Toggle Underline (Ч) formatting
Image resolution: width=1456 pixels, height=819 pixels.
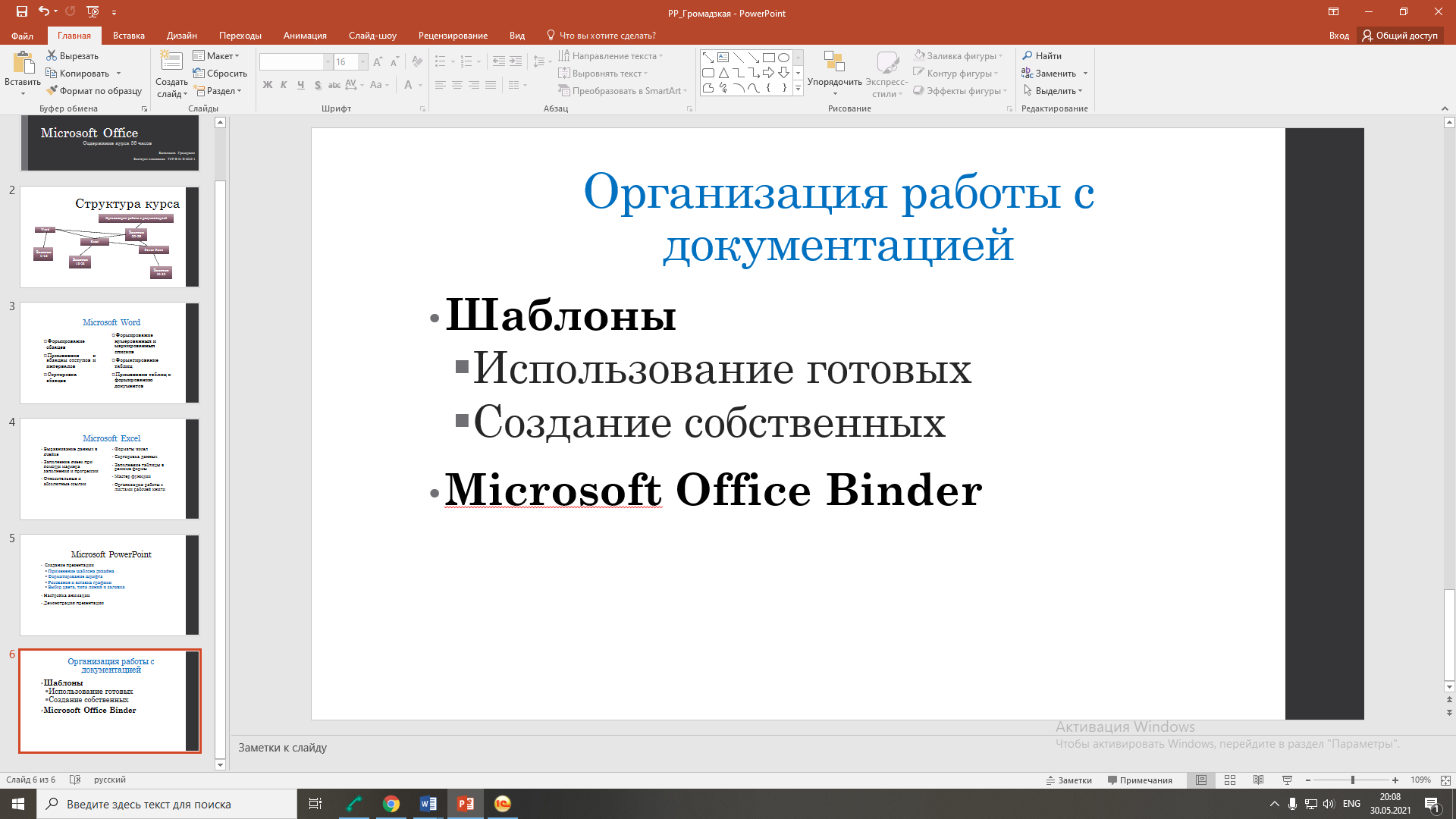pyautogui.click(x=301, y=85)
